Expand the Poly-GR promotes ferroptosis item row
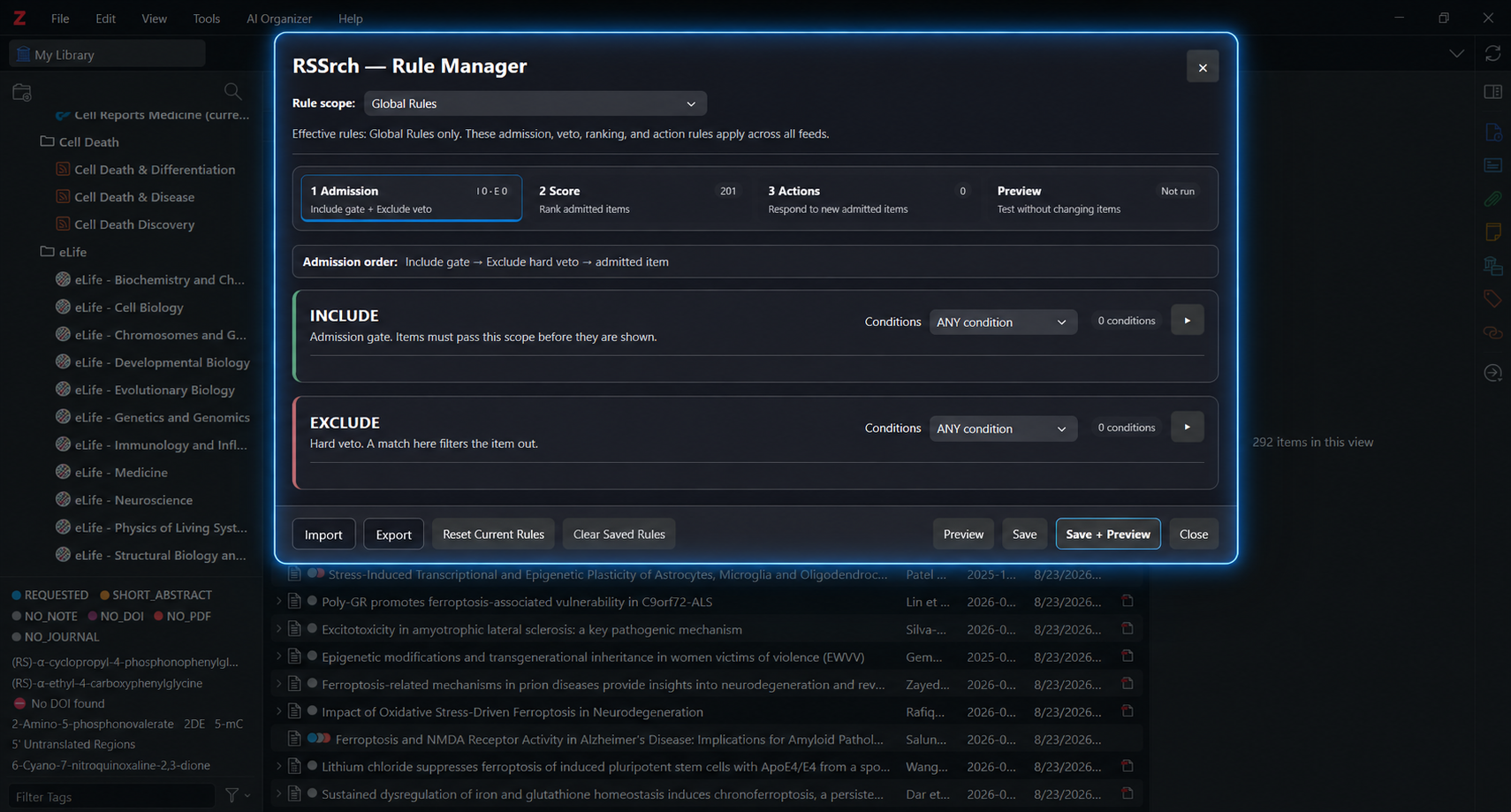1511x812 pixels. pos(279,602)
